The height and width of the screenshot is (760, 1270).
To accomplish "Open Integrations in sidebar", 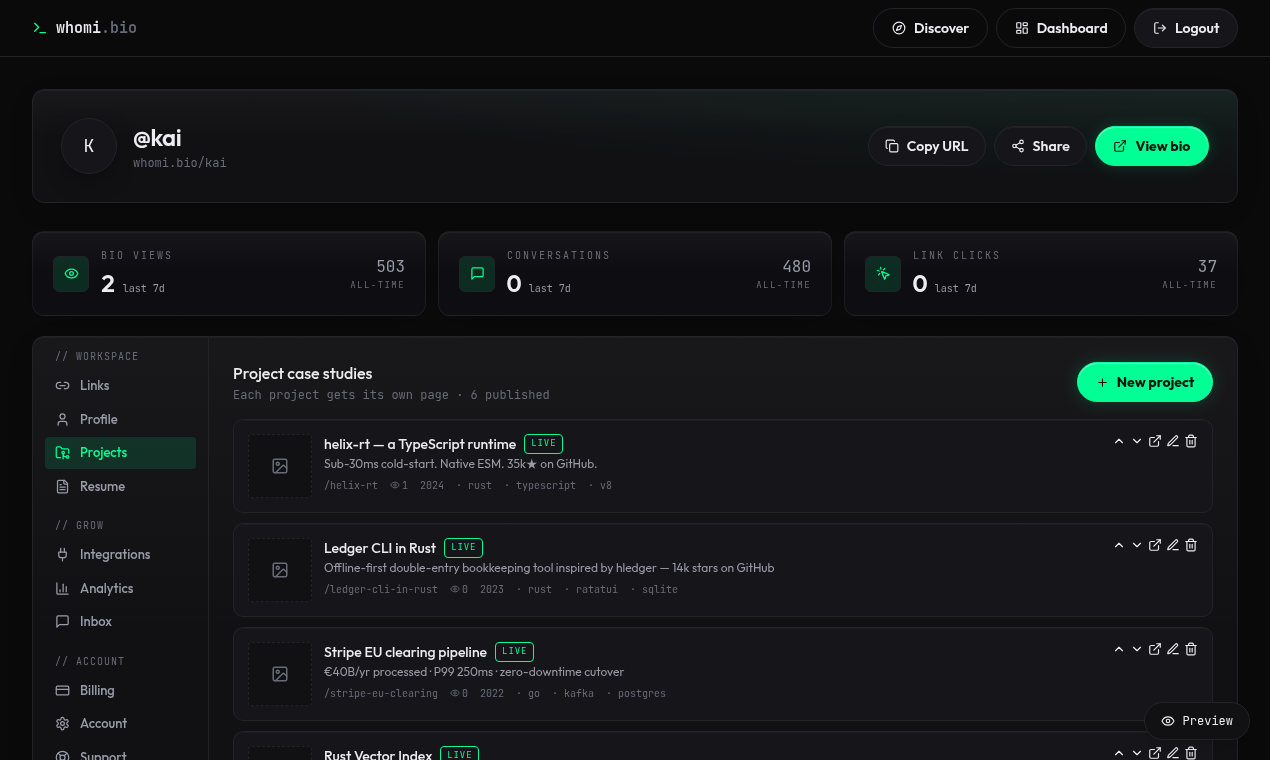I will [120, 554].
